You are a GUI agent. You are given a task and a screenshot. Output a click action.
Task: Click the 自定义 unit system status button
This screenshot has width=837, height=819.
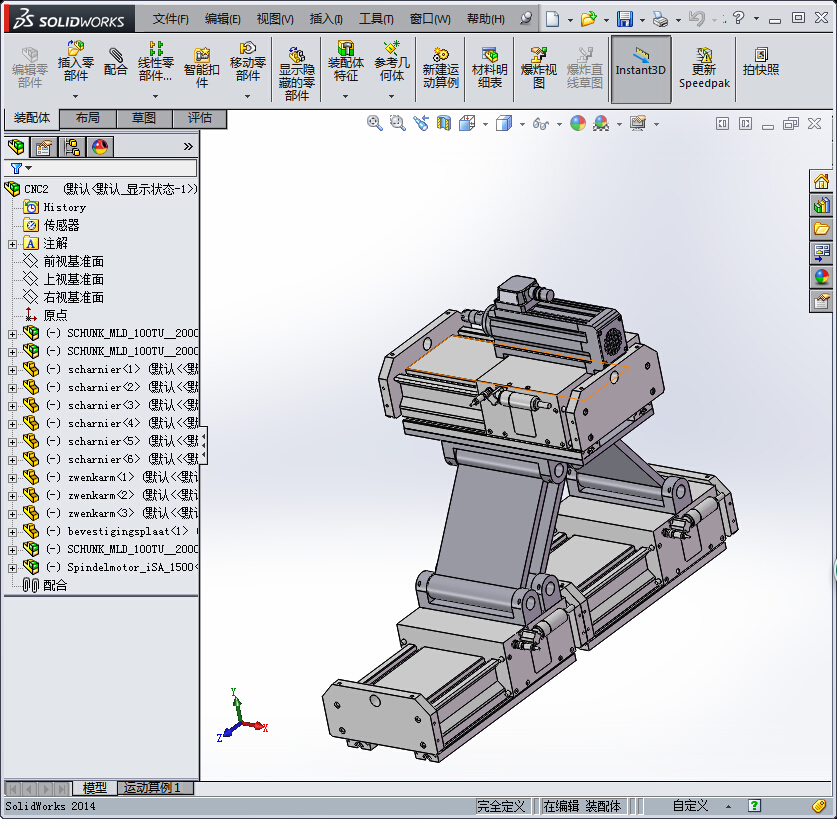tap(689, 806)
